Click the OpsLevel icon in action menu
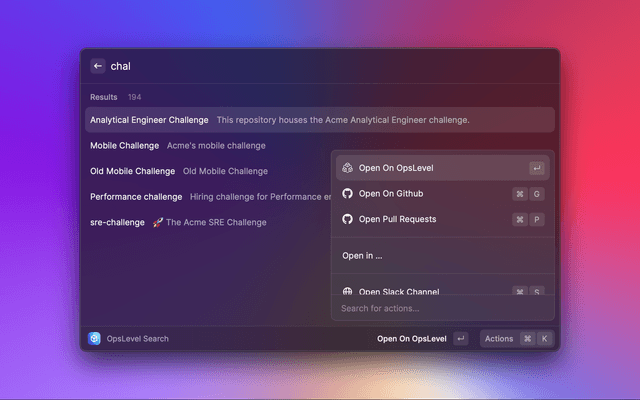 [x=347, y=168]
